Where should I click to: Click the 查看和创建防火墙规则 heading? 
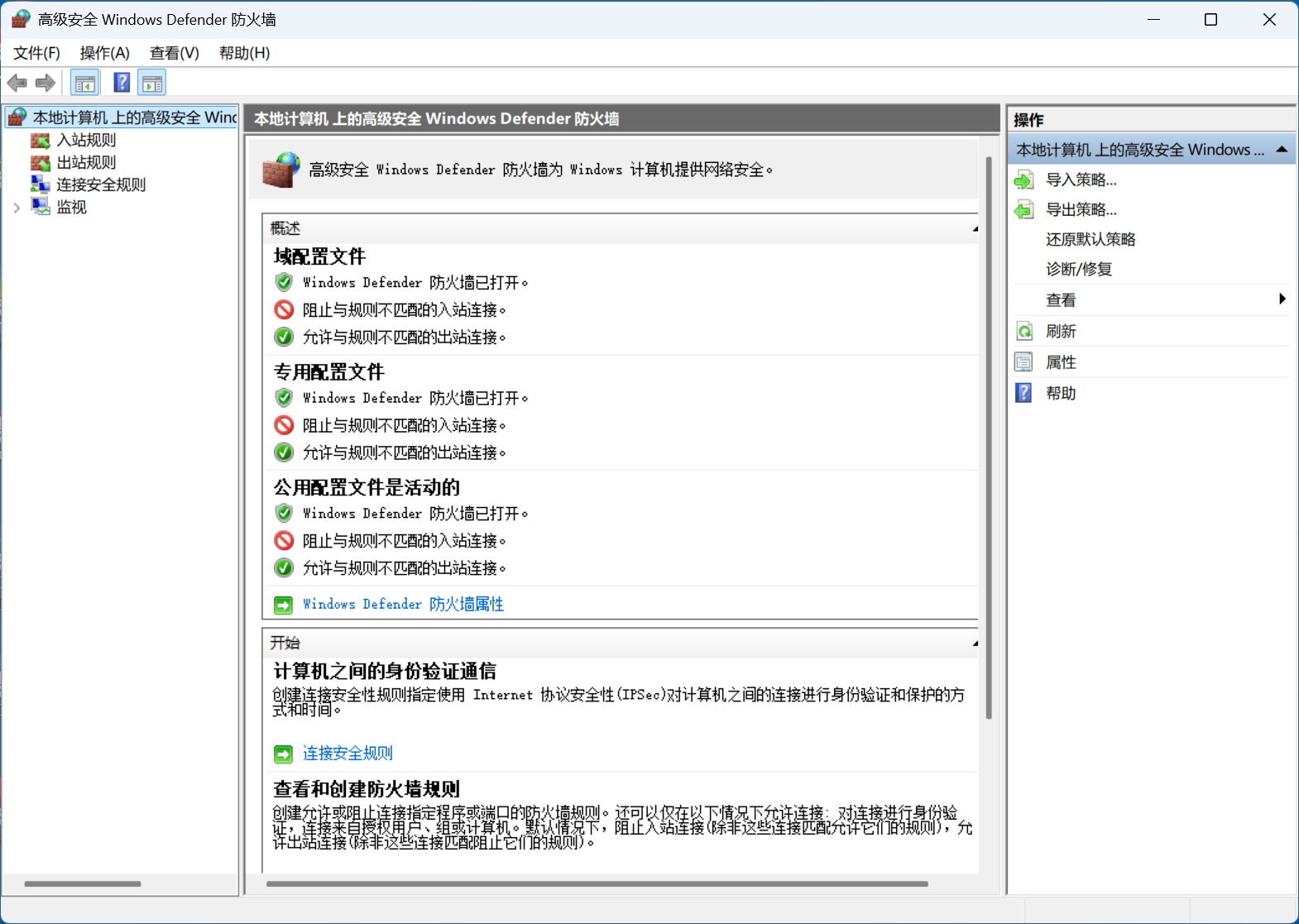pyautogui.click(x=367, y=789)
